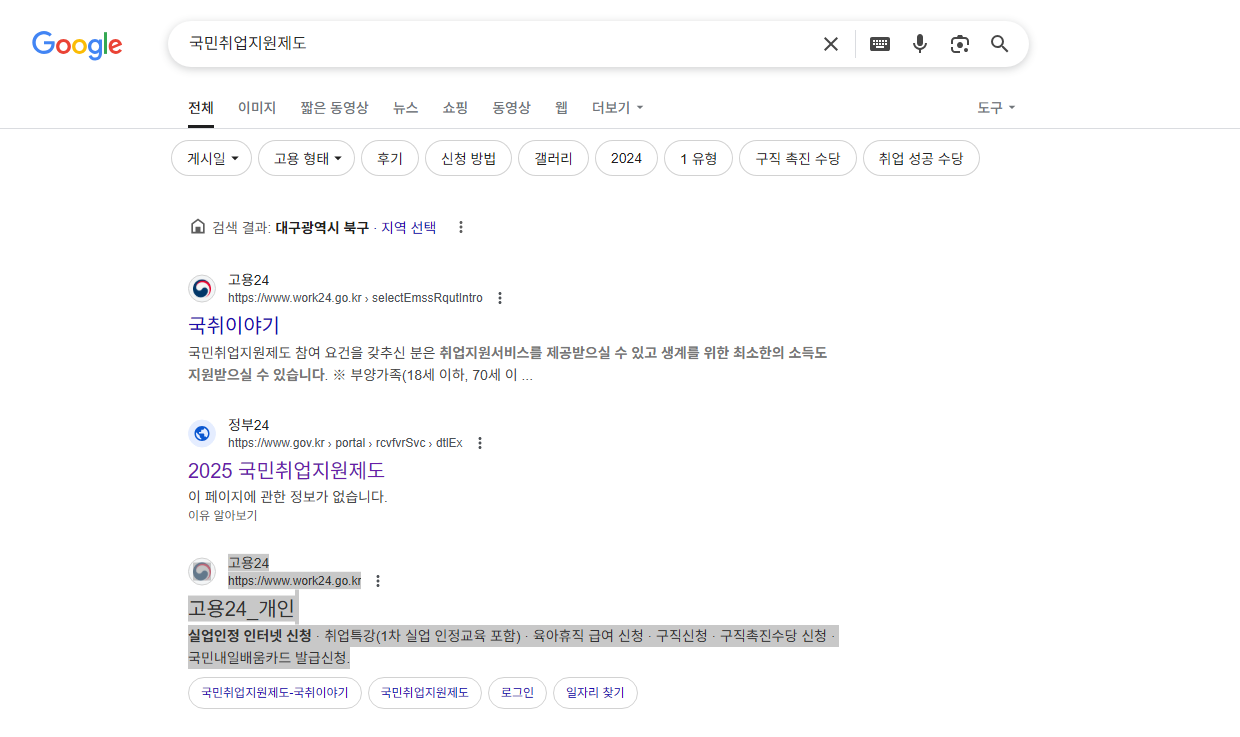
Task: Click favicon beside 고용24_개인 result
Action: [202, 572]
